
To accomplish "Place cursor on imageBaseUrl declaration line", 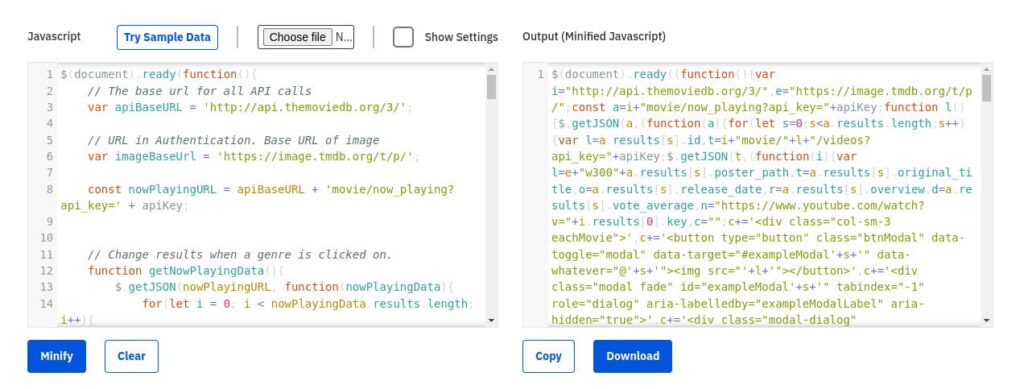I will [x=253, y=156].
